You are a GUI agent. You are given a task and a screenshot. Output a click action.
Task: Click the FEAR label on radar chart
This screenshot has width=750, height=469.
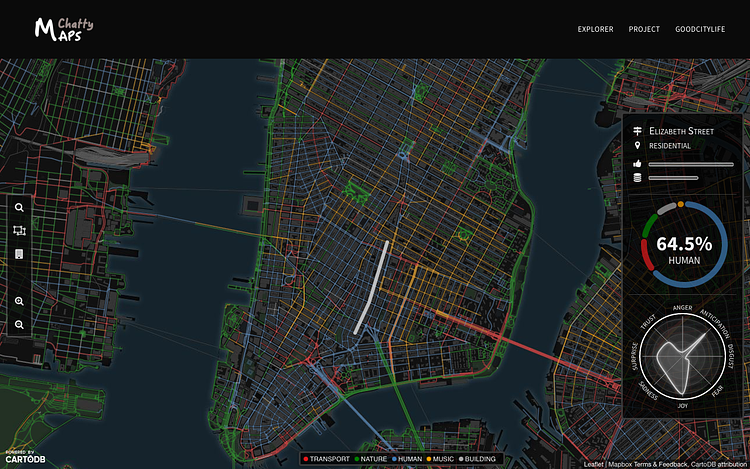(717, 391)
